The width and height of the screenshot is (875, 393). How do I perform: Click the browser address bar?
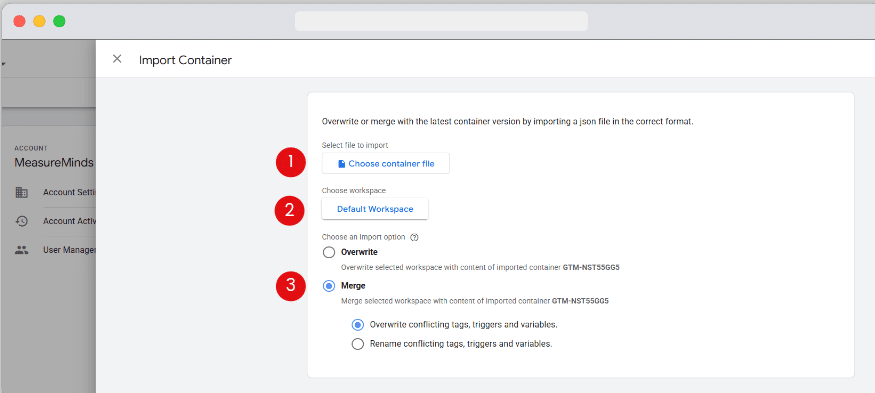click(441, 21)
